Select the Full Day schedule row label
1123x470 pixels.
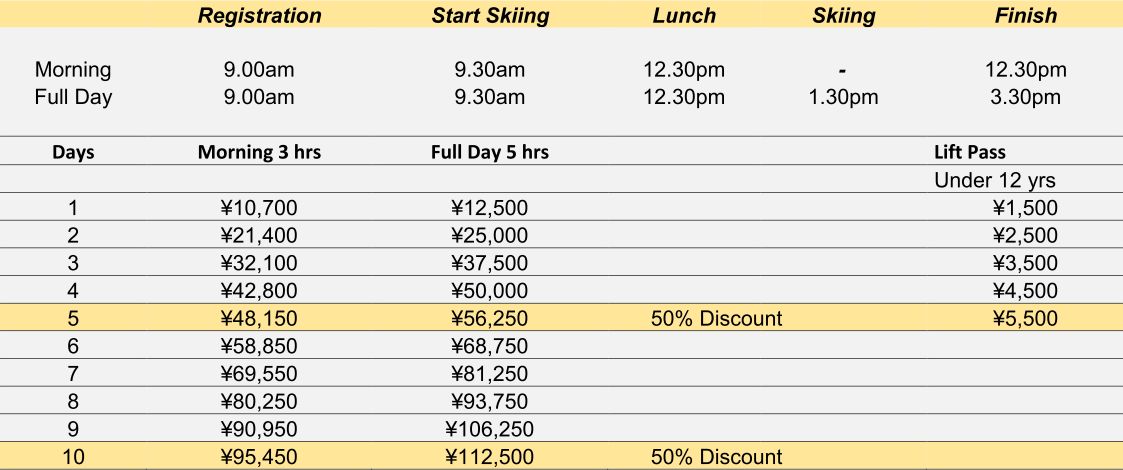click(x=73, y=97)
